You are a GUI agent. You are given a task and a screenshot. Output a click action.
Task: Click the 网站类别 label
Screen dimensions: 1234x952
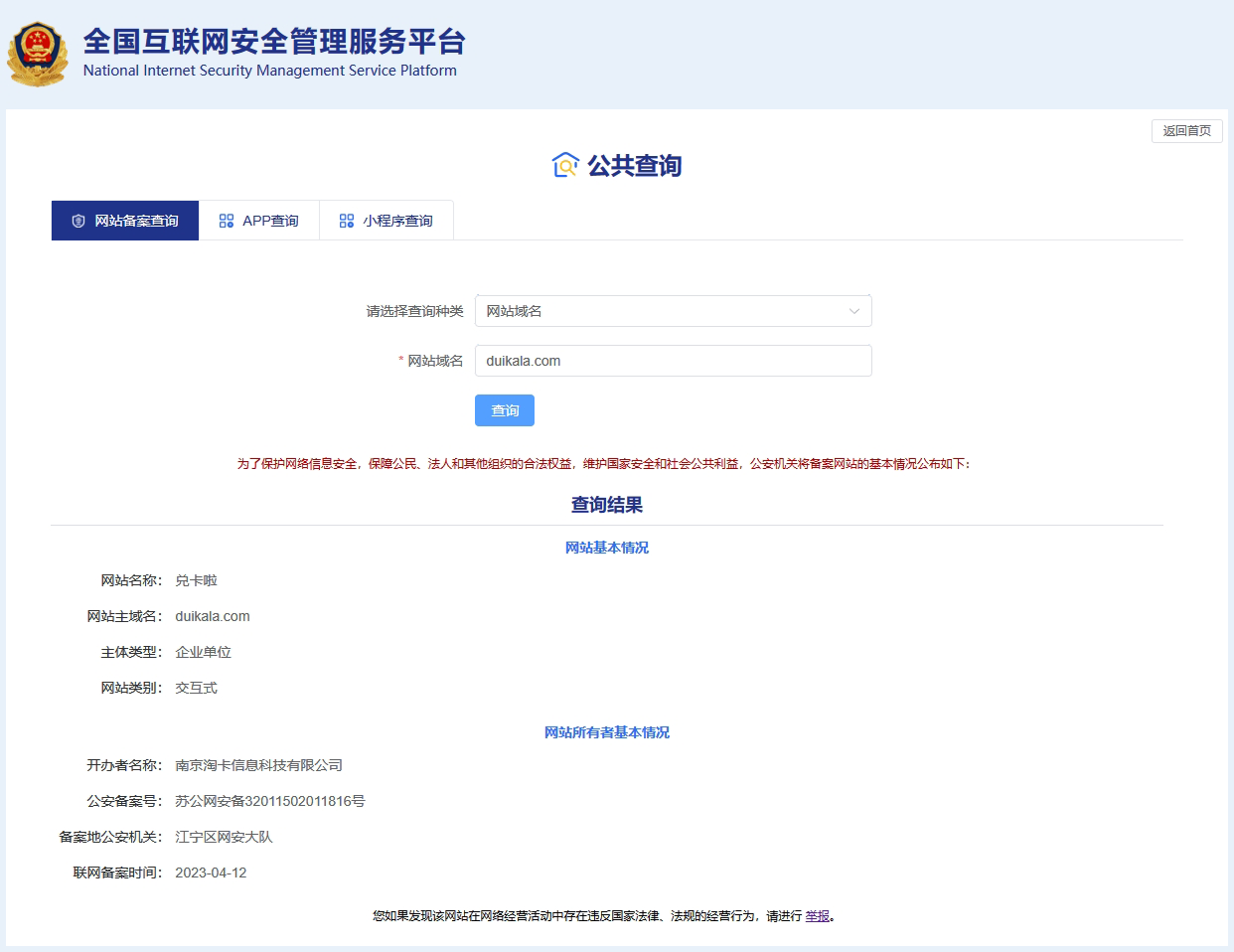click(131, 688)
